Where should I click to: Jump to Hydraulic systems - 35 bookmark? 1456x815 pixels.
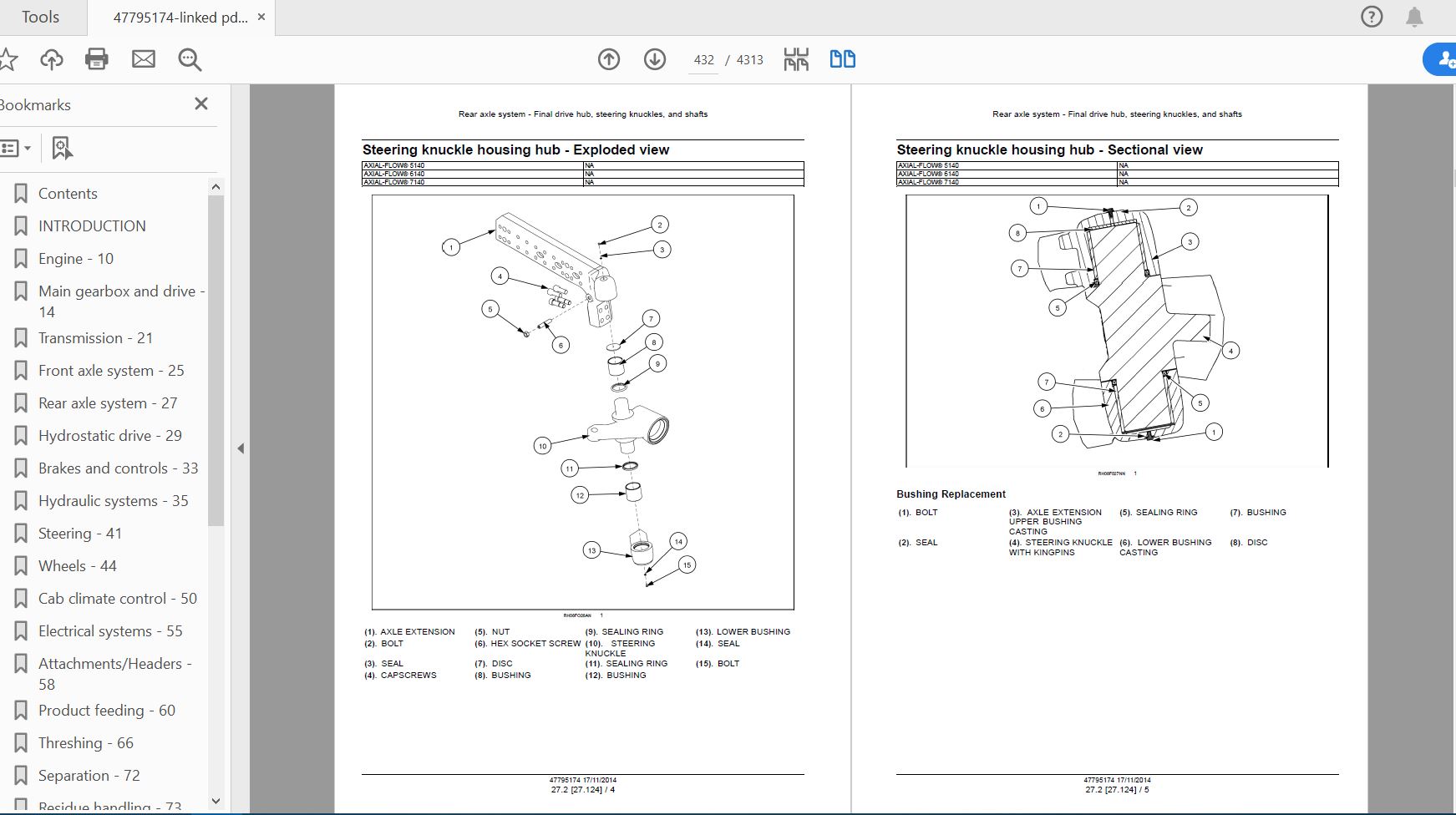[x=113, y=501]
